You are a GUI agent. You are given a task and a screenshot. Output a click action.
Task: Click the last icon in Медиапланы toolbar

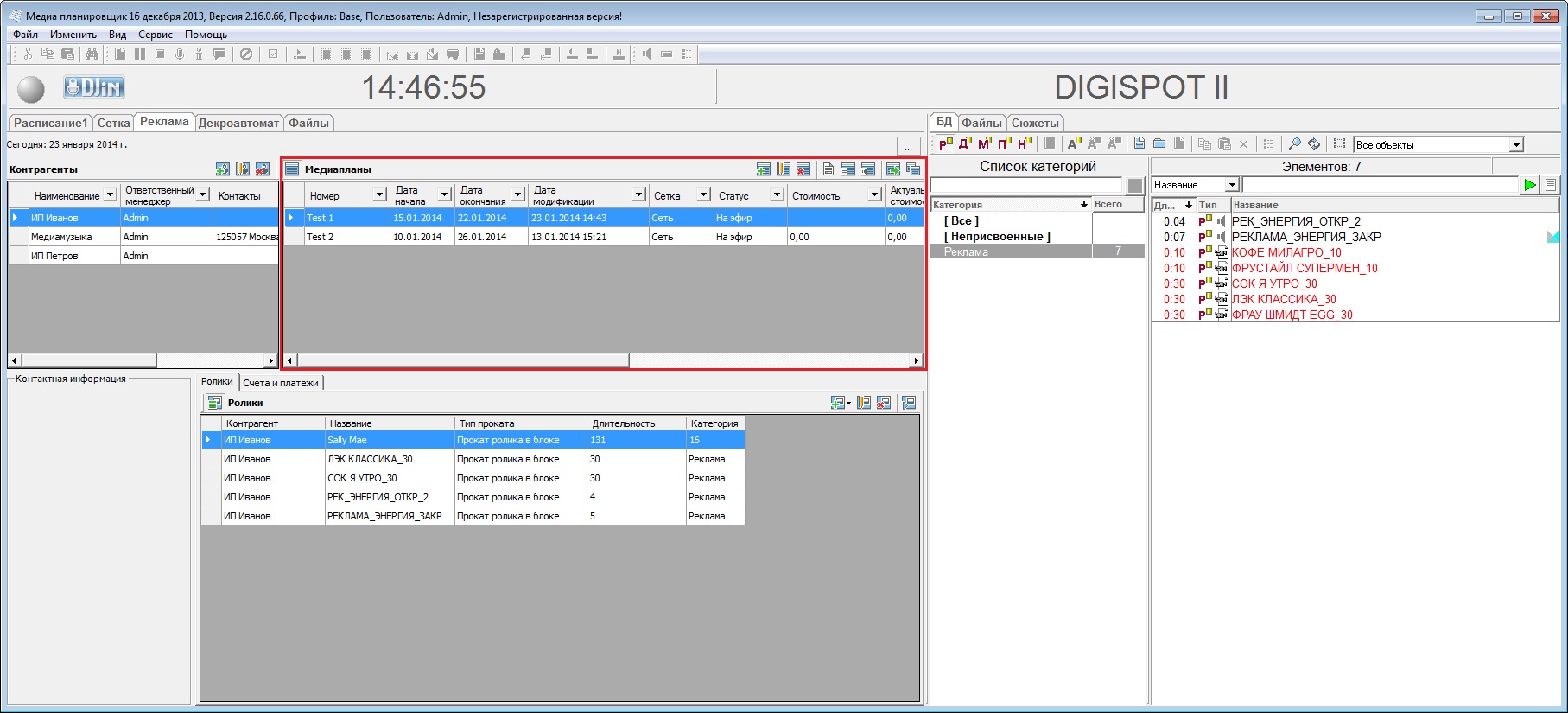coord(913,169)
